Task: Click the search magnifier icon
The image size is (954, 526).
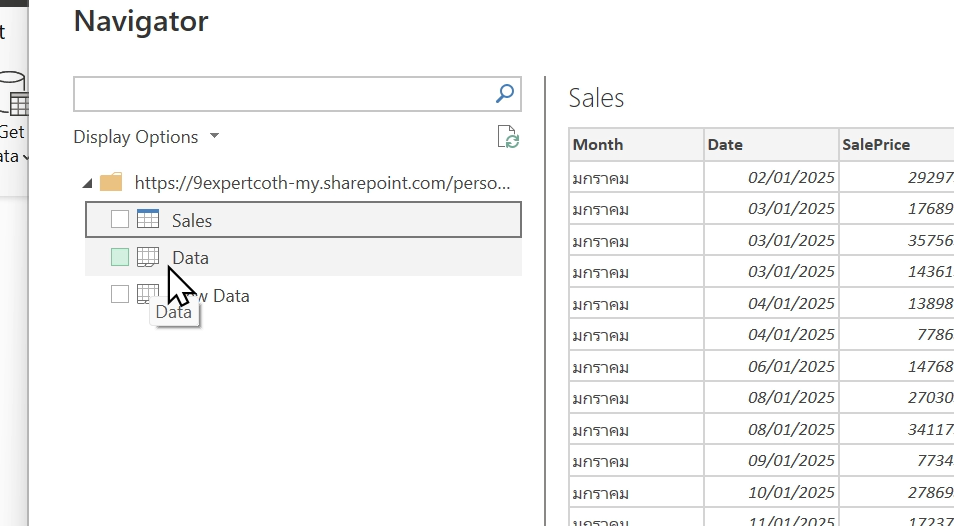Action: pyautogui.click(x=504, y=94)
